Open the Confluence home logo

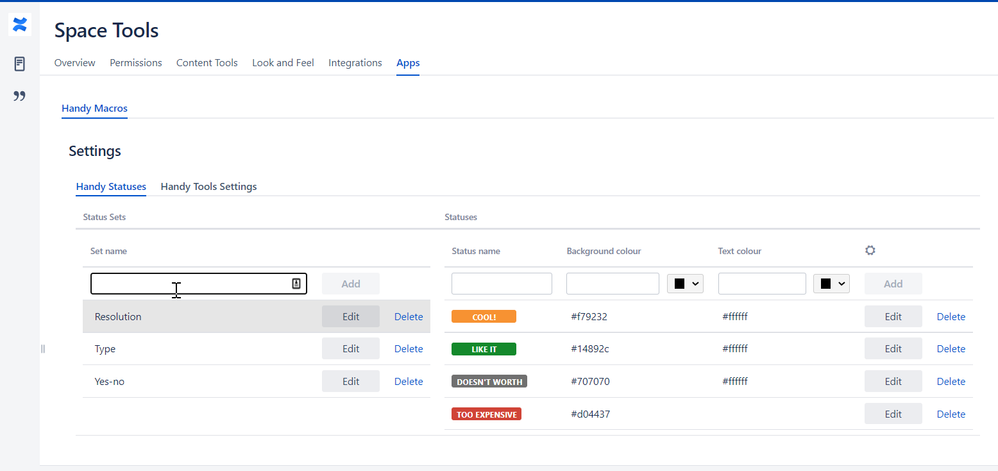click(20, 24)
